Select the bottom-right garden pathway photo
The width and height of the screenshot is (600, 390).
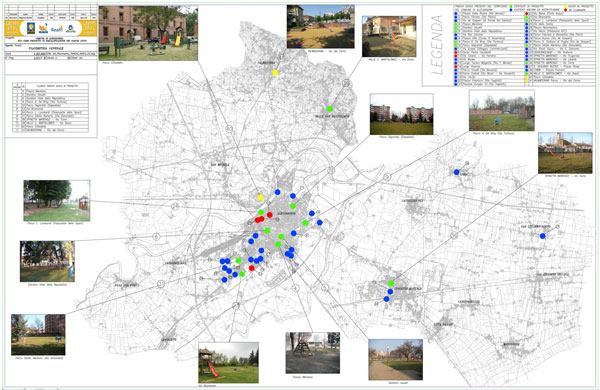(396, 359)
